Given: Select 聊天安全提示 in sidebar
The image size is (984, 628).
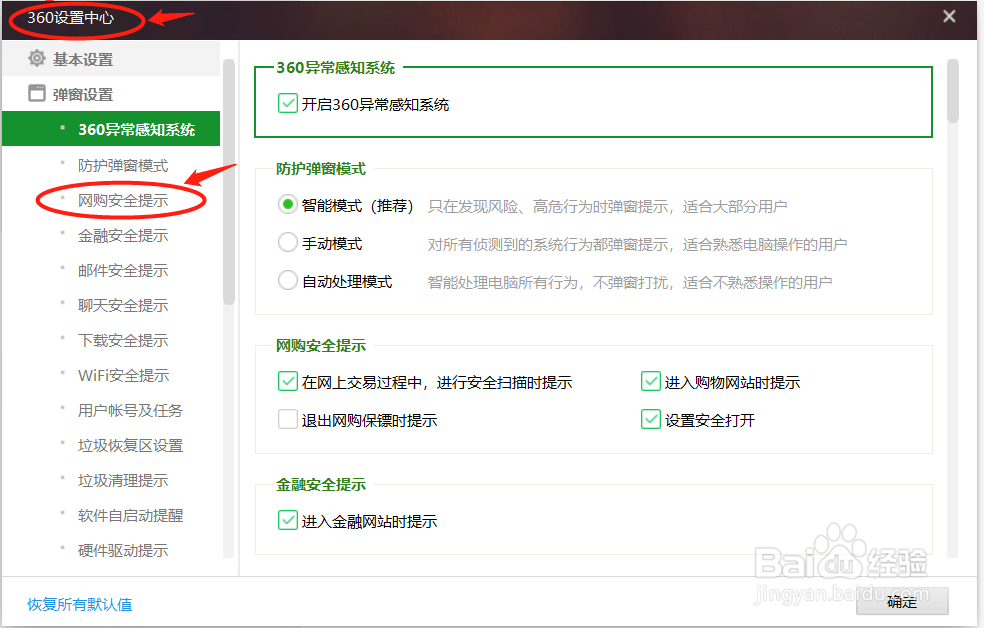Looking at the screenshot, I should click(x=123, y=306).
